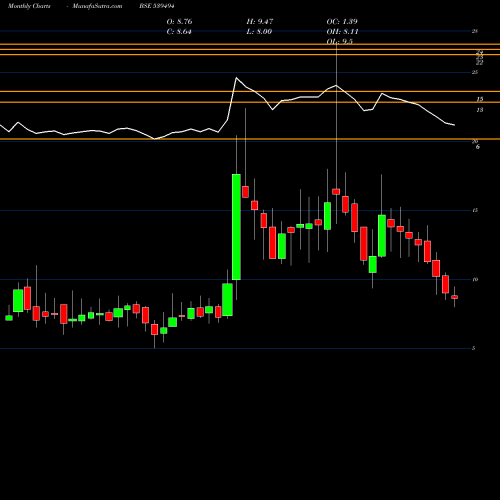The image size is (500, 500).
Task: Open the MunafaSutra.com label
Action: pyautogui.click(x=97, y=6)
